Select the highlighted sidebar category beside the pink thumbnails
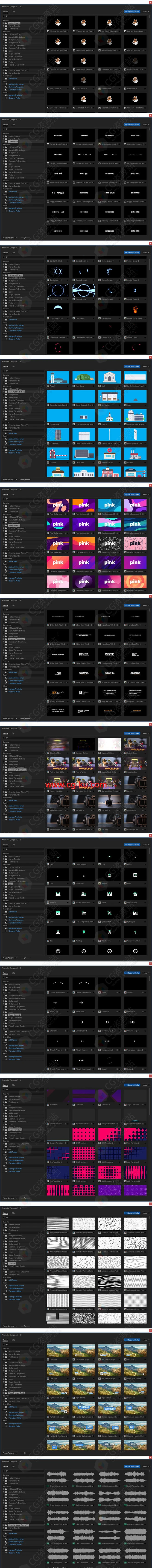 (14, 525)
